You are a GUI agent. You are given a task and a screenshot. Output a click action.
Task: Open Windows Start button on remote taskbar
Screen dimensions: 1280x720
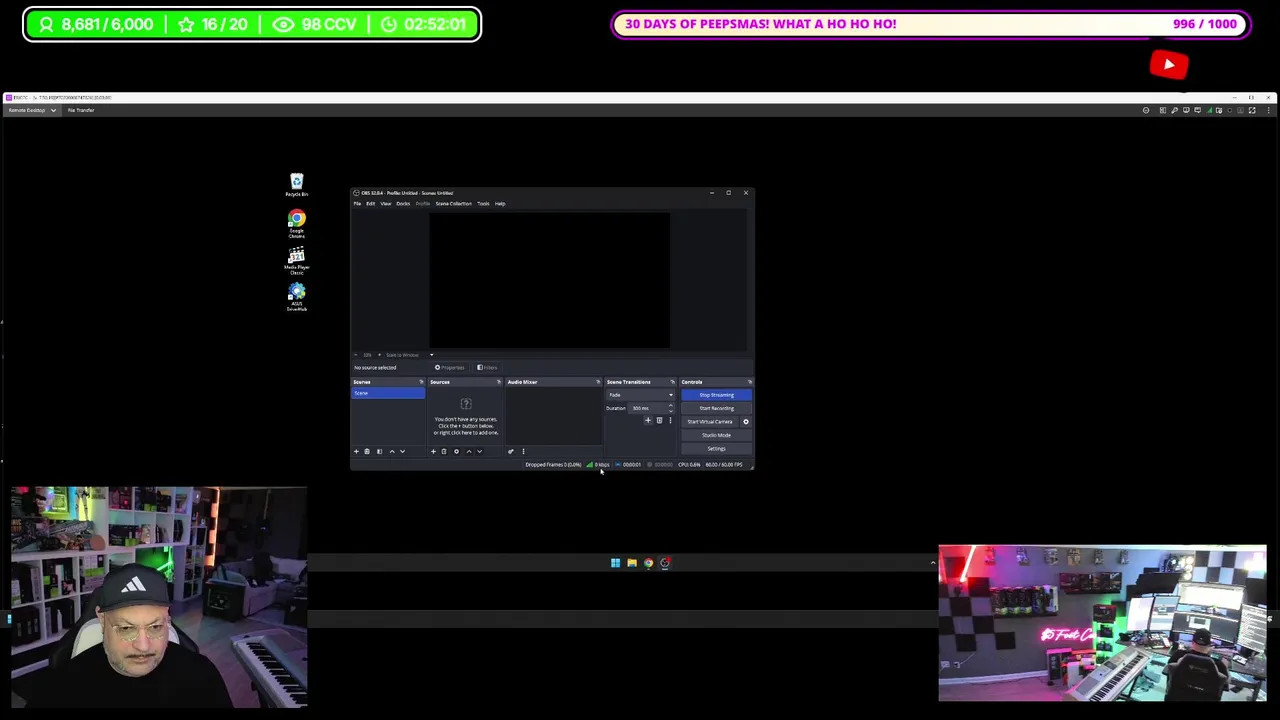[x=615, y=563]
